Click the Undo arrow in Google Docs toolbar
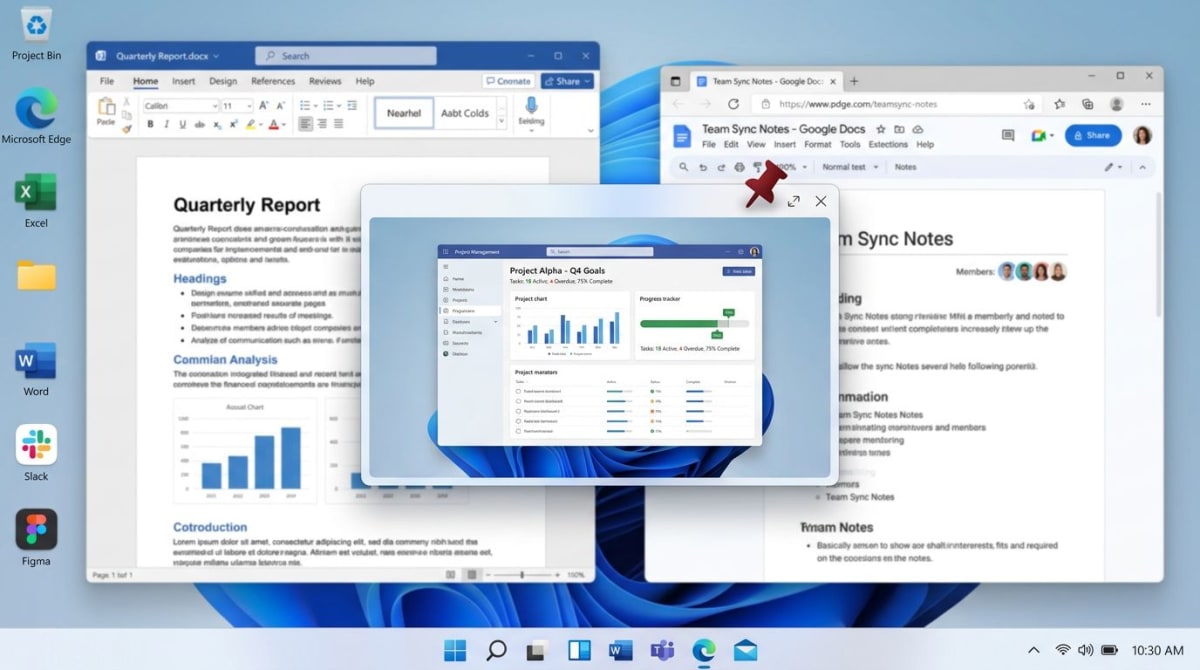Image resolution: width=1200 pixels, height=670 pixels. 703,167
